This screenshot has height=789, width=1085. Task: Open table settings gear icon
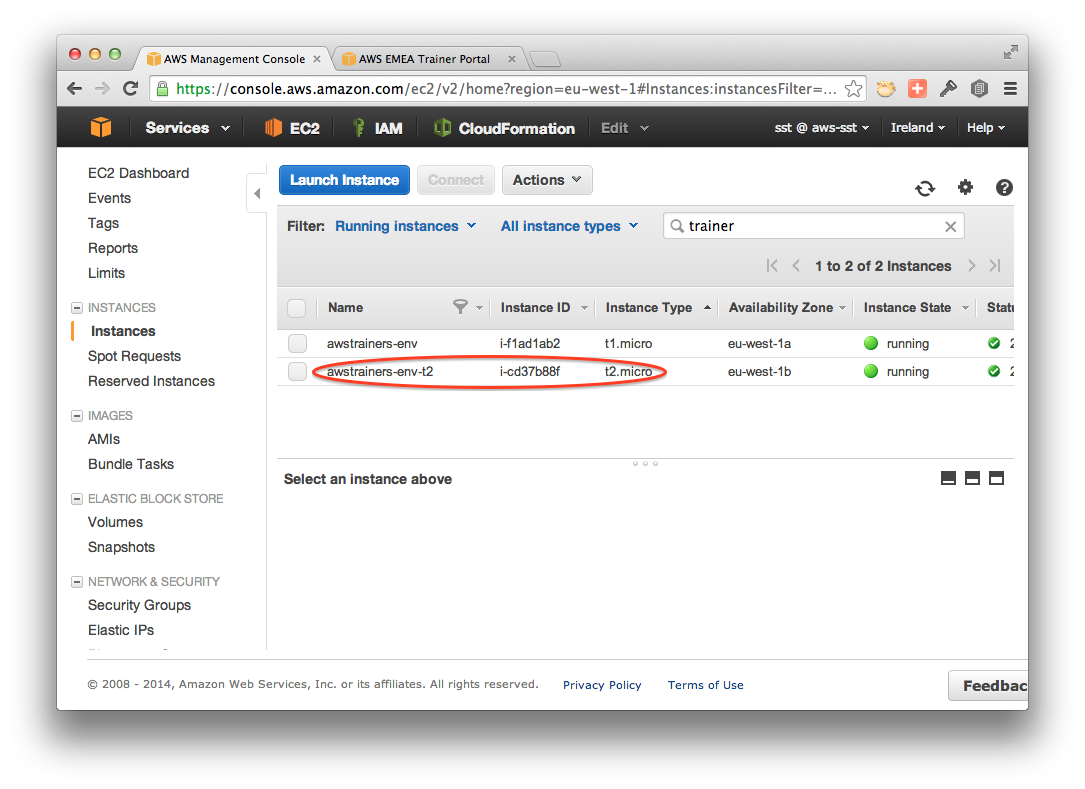point(965,187)
